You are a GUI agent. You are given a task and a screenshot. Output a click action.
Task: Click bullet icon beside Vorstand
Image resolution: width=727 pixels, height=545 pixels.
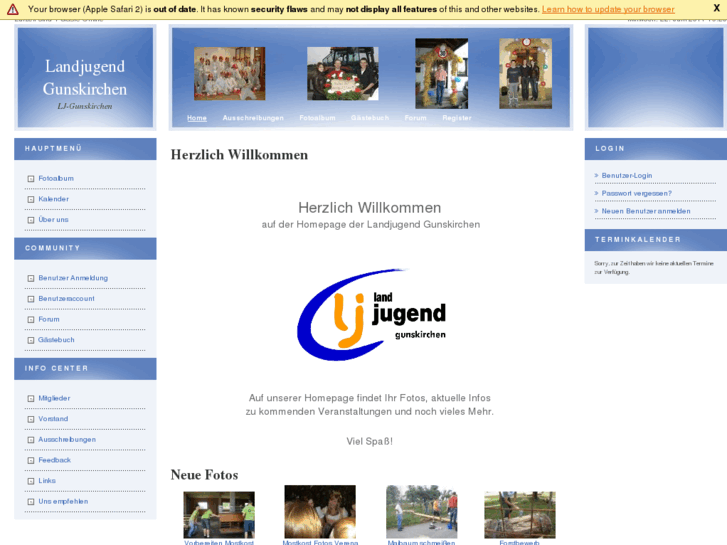click(31, 419)
